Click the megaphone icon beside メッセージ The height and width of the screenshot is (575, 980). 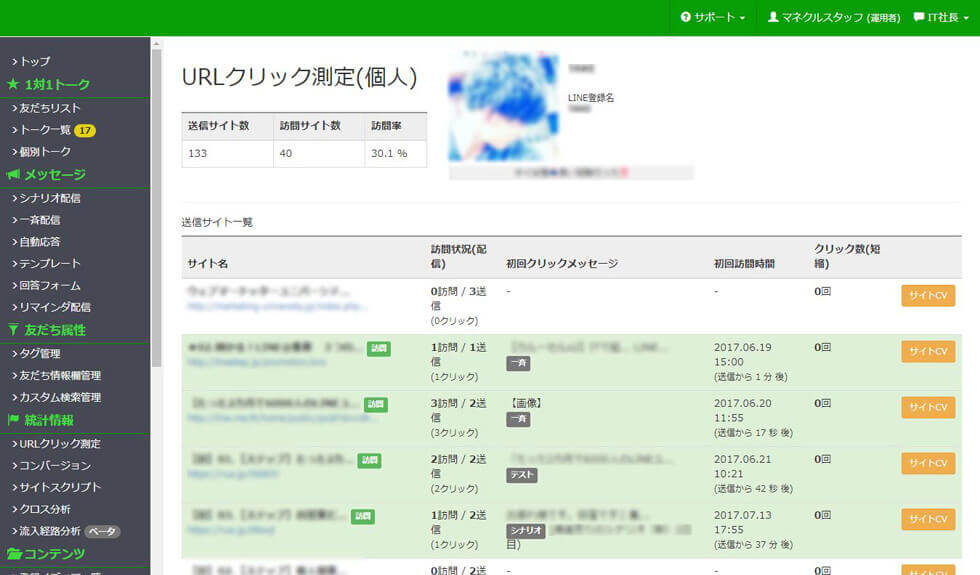pyautogui.click(x=13, y=174)
